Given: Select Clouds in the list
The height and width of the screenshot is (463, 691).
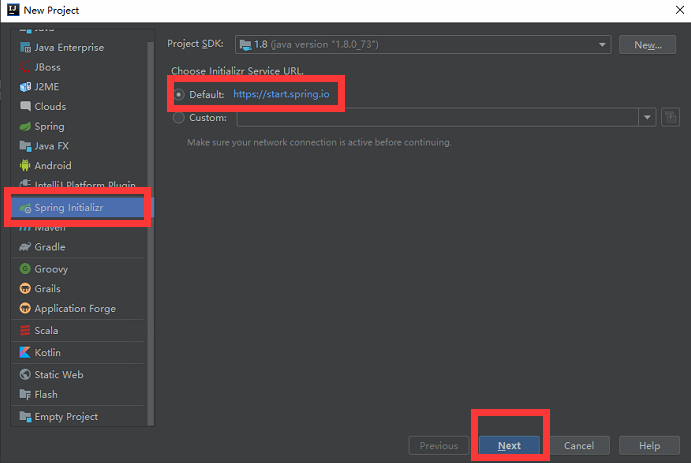Looking at the screenshot, I should tap(78, 106).
